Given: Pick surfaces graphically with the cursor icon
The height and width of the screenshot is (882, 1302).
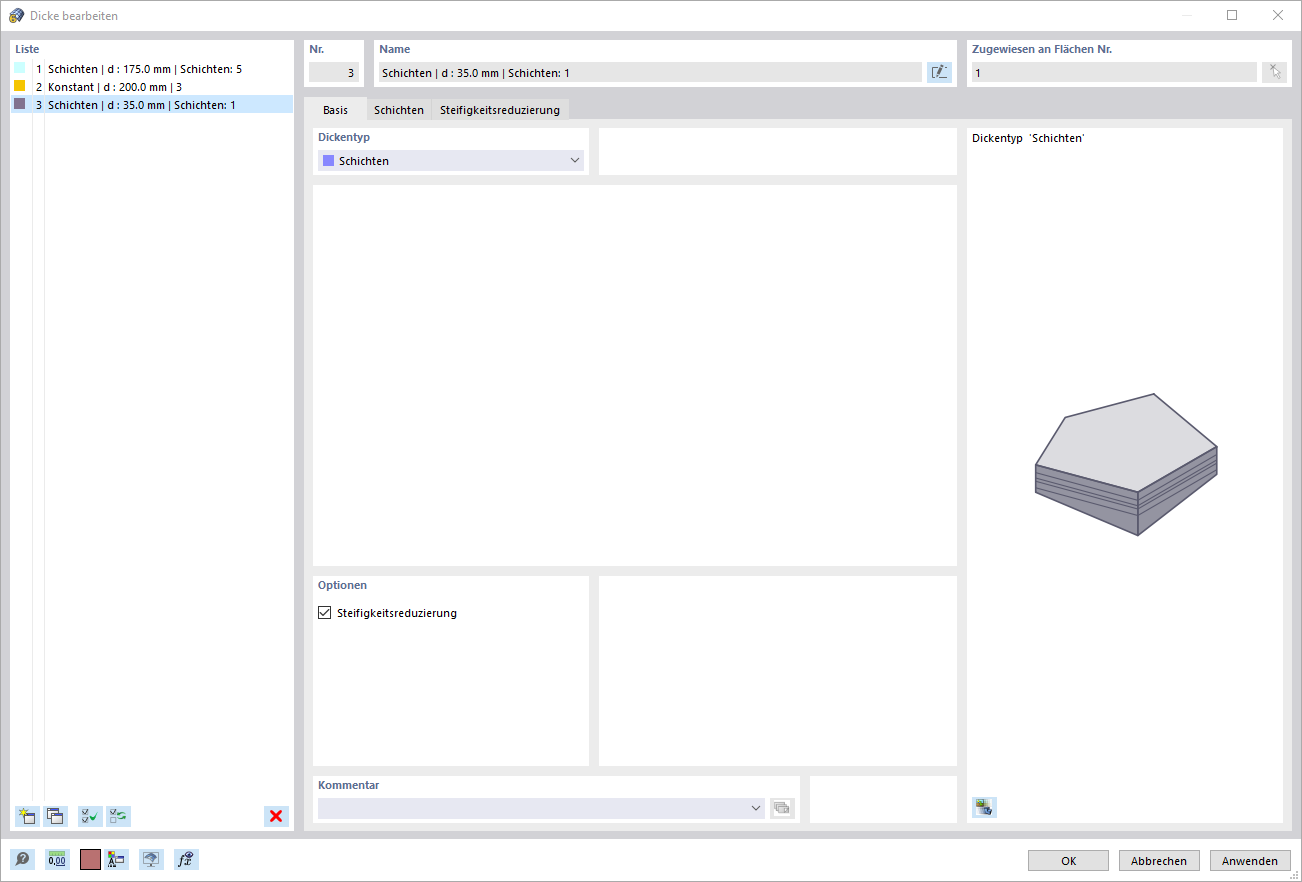Looking at the screenshot, I should [1274, 72].
